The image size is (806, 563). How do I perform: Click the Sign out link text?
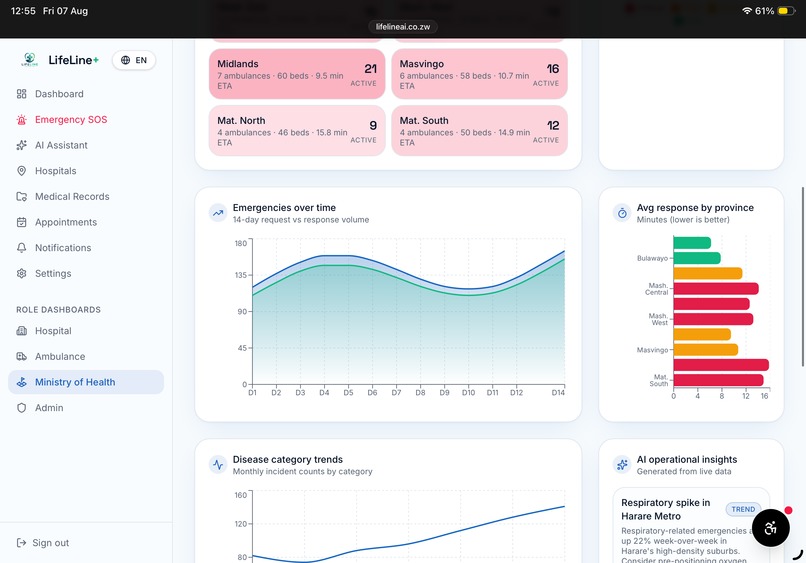click(50, 542)
